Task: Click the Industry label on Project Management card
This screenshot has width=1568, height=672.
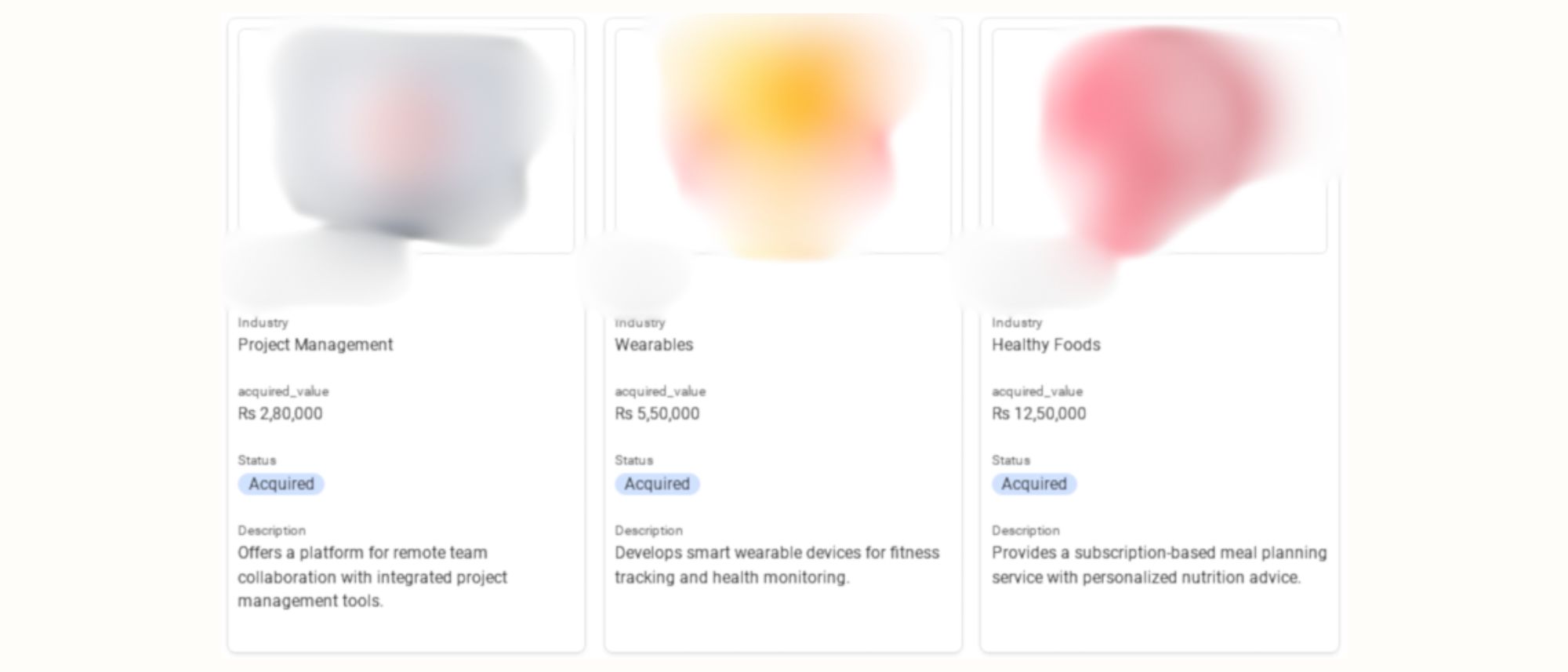Action: click(263, 322)
